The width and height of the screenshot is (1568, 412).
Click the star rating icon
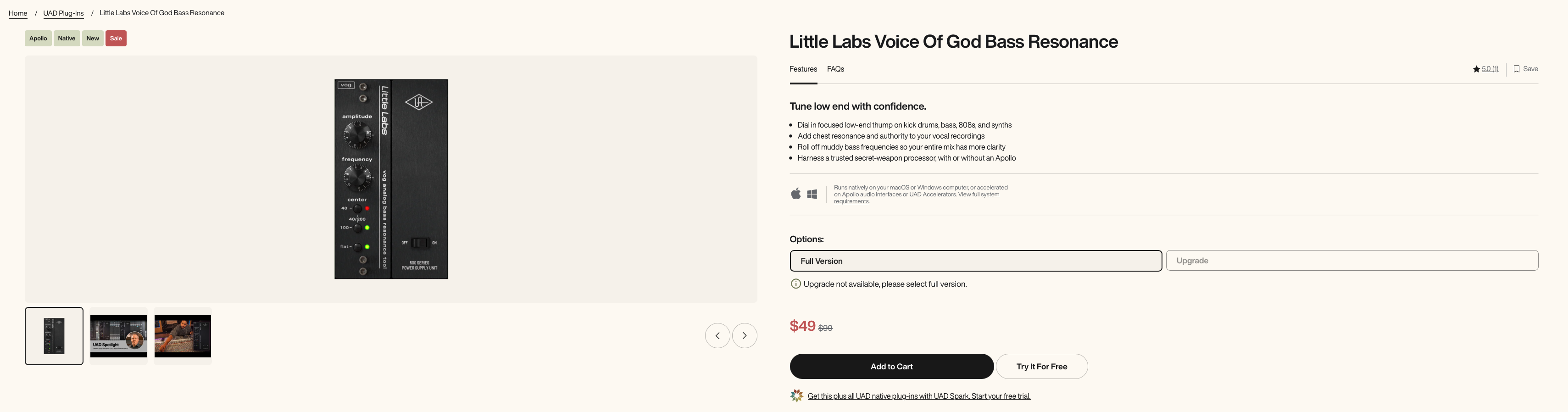pos(1476,69)
